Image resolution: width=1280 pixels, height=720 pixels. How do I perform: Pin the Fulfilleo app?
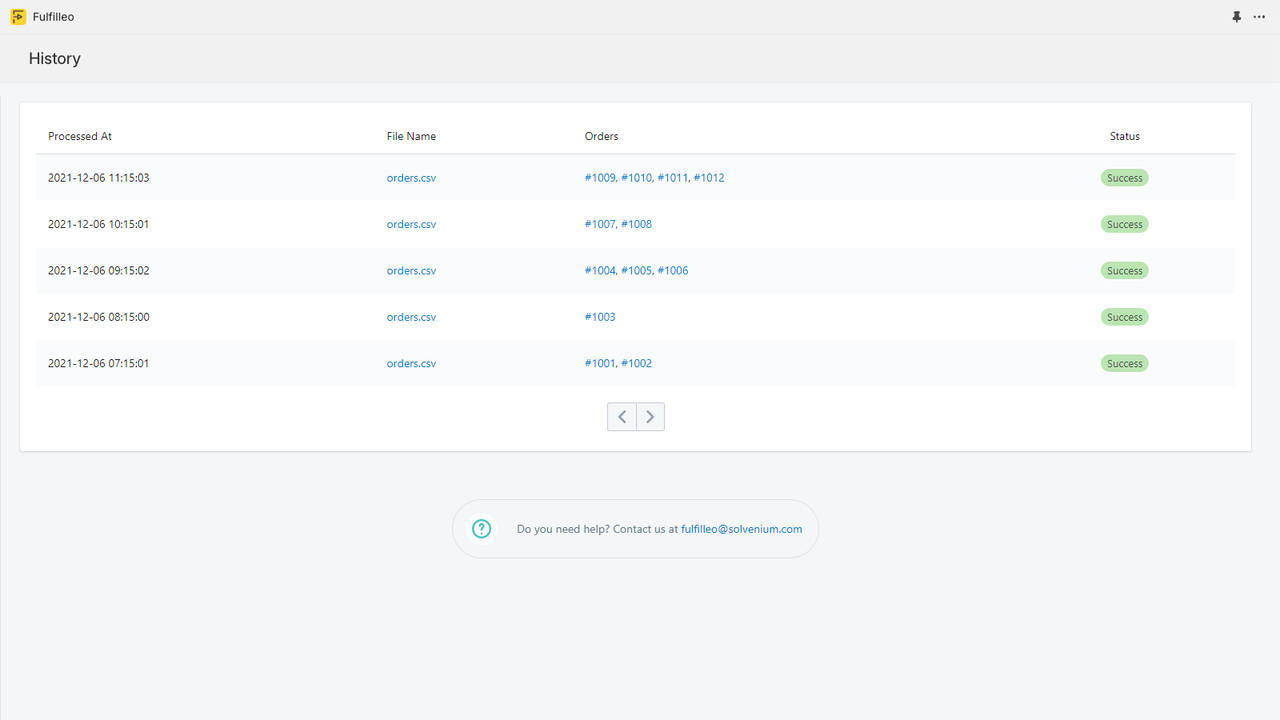click(x=1237, y=16)
